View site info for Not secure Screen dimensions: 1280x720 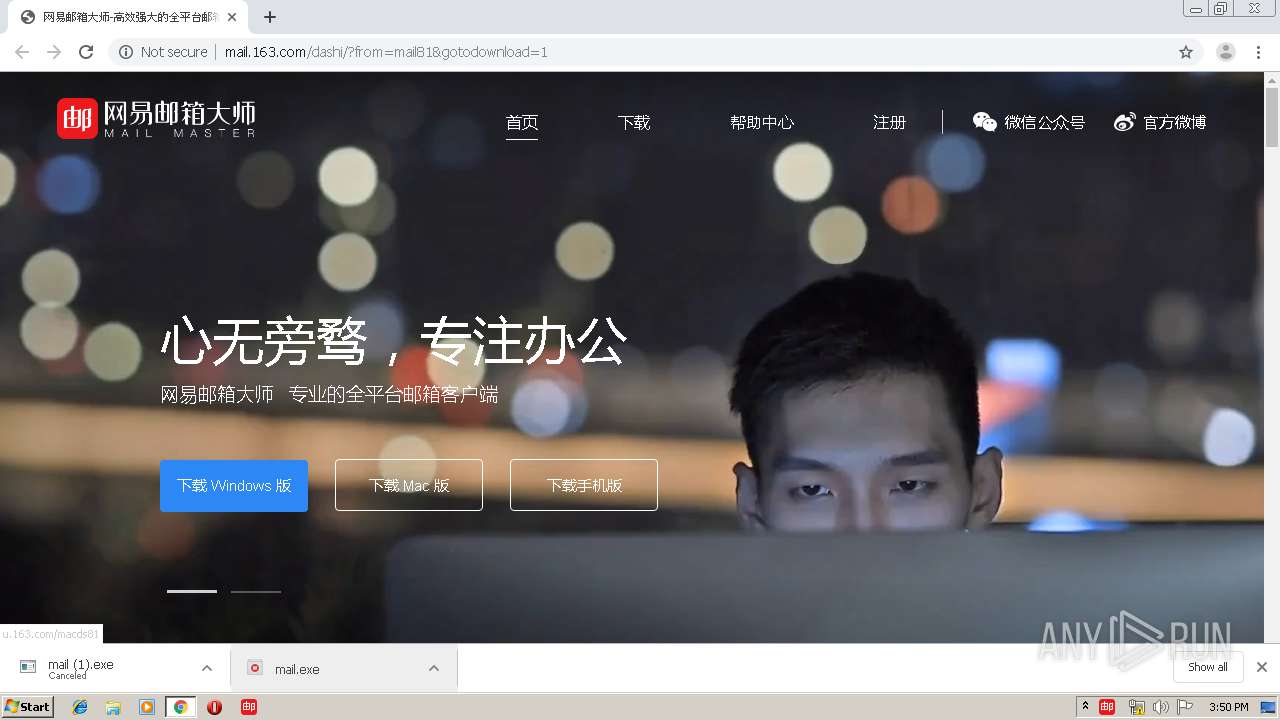pos(163,52)
